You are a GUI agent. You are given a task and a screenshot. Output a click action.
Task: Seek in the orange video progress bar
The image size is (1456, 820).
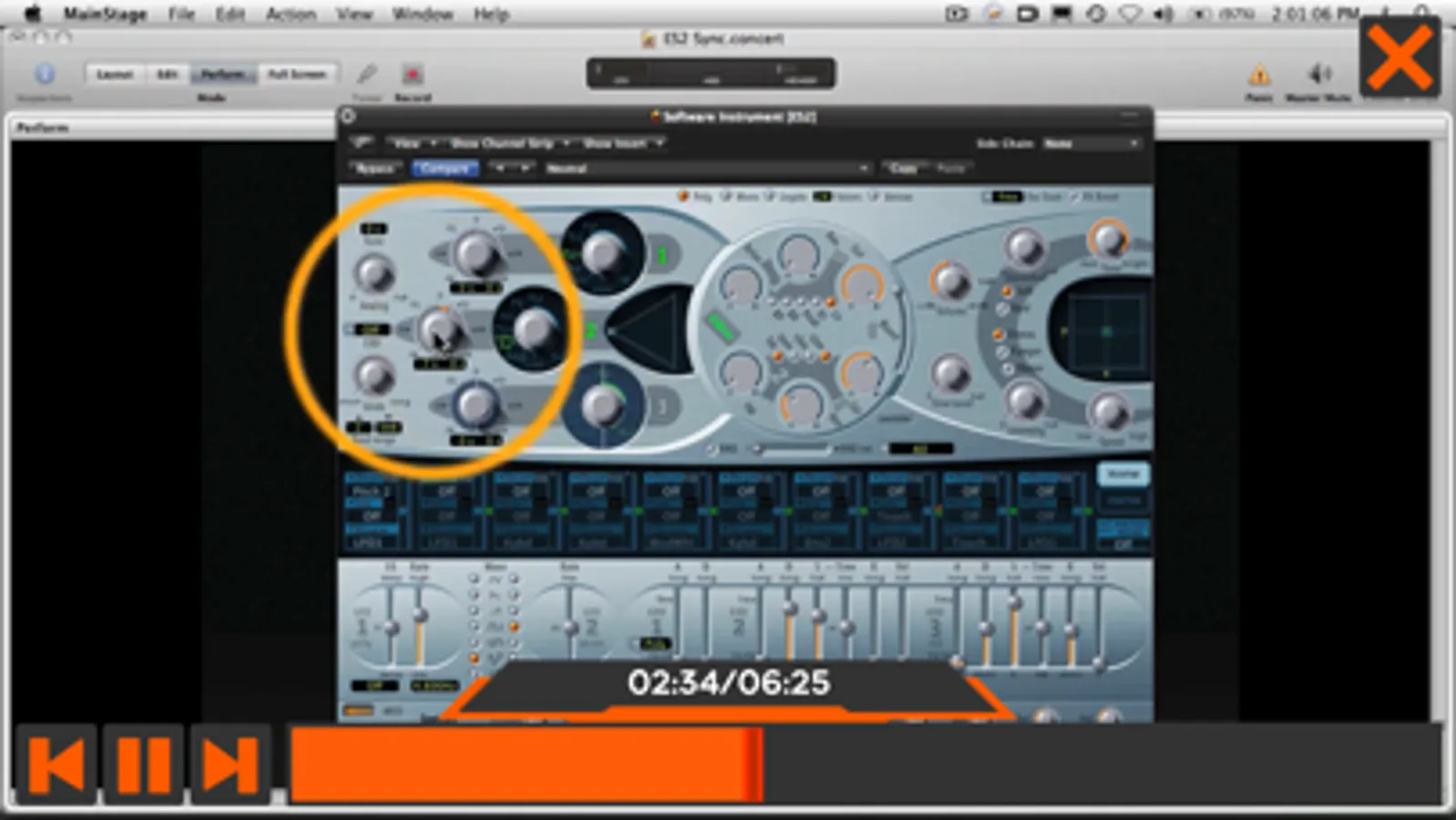[x=865, y=764]
